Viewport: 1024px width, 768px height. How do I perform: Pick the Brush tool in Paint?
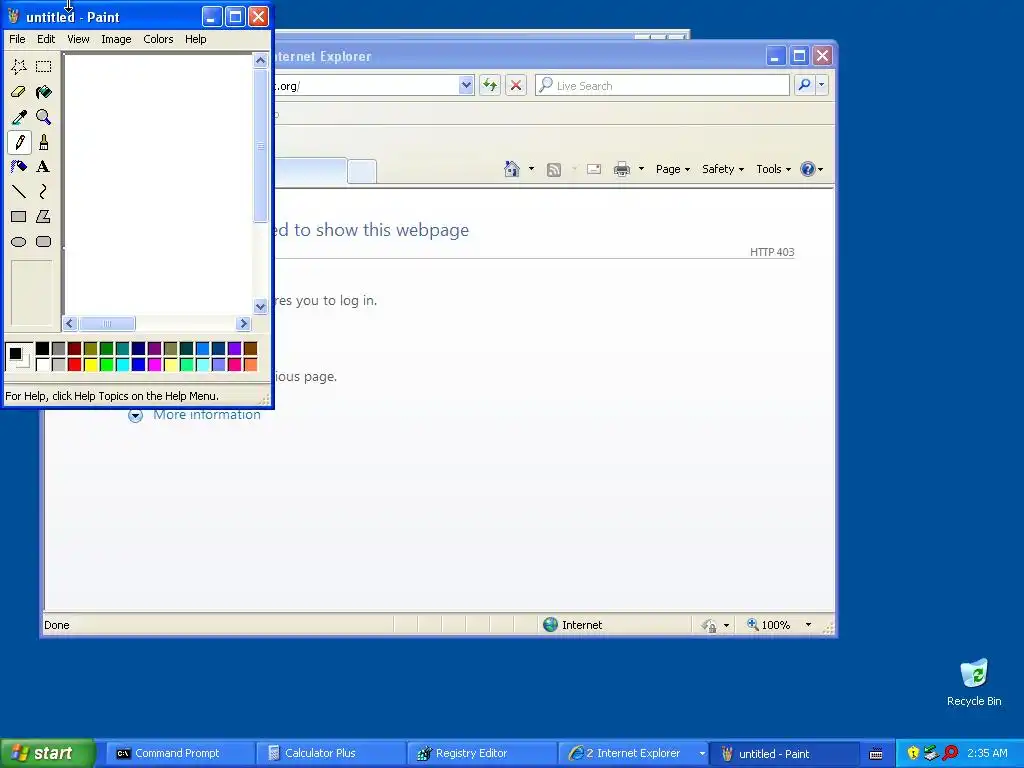[43, 142]
